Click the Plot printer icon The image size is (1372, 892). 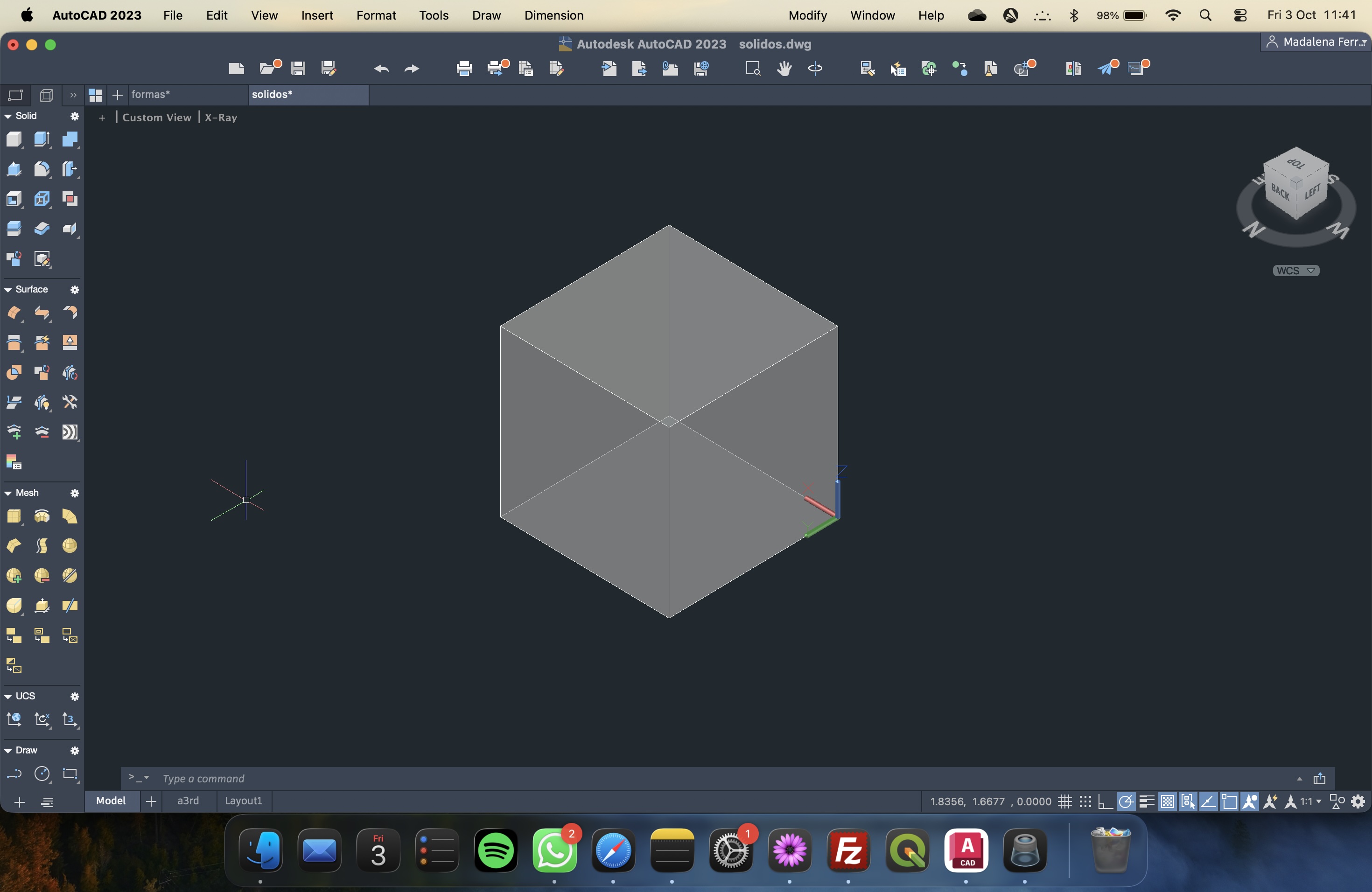(464, 69)
